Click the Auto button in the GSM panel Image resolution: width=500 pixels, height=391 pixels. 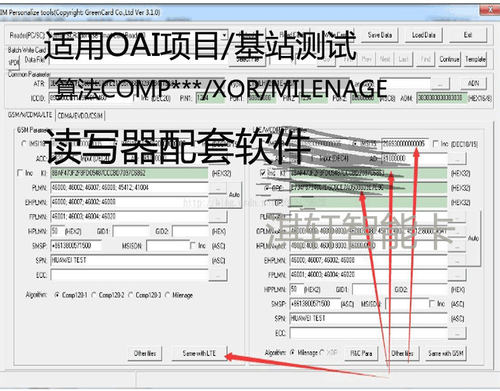[x=235, y=195]
